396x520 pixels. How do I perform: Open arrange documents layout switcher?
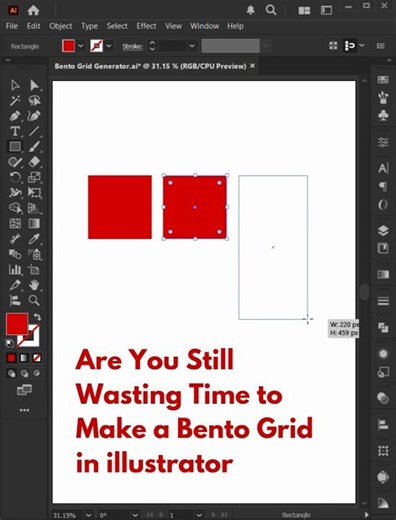pyautogui.click(x=304, y=11)
